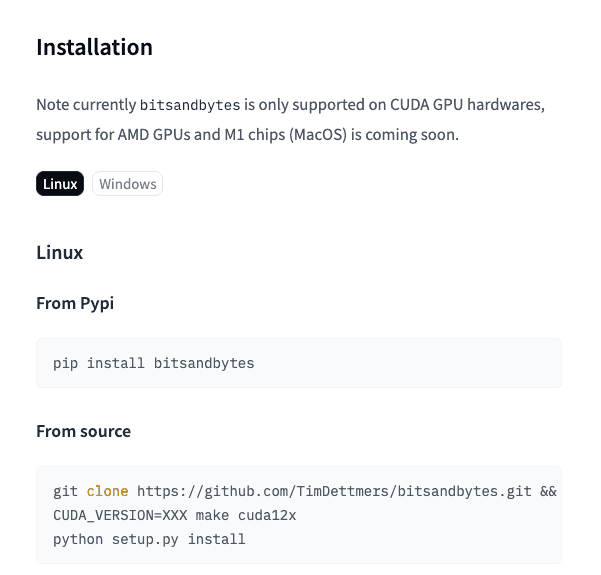Click setup.py in the last code line

pyautogui.click(x=145, y=539)
